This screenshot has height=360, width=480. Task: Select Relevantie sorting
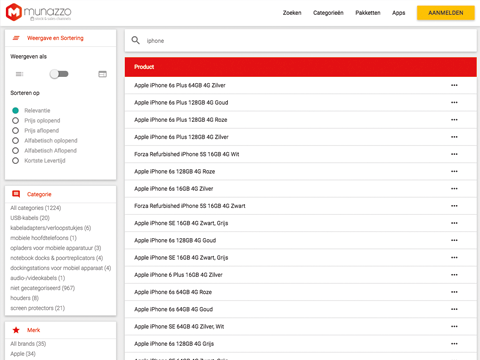click(x=15, y=110)
